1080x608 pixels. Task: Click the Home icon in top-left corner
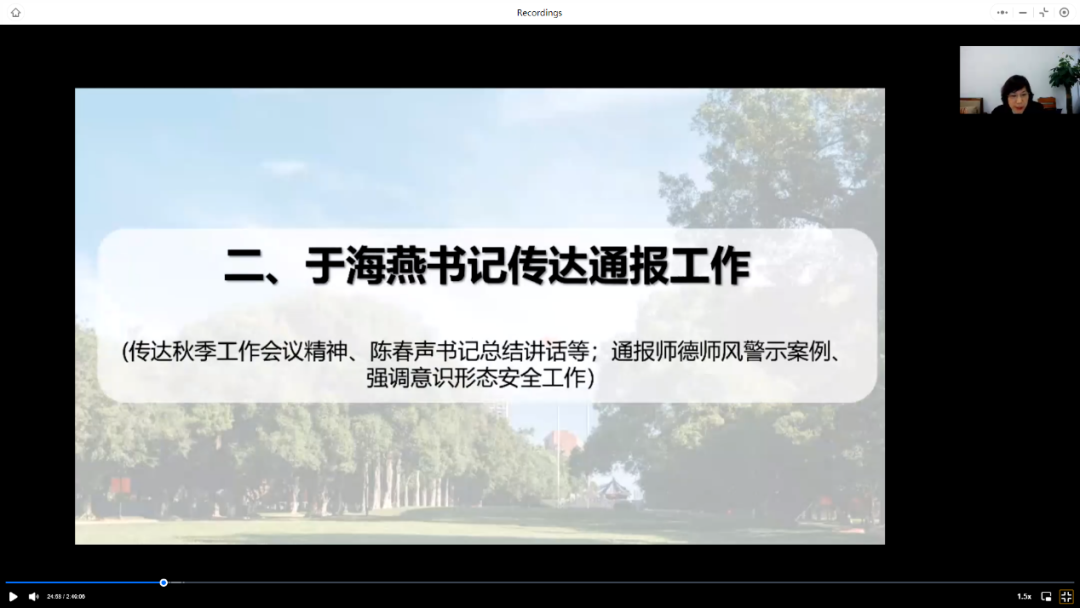click(x=15, y=13)
